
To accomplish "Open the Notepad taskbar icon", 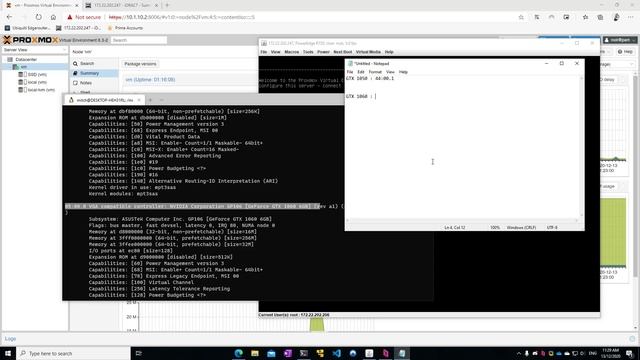I will tap(402, 353).
